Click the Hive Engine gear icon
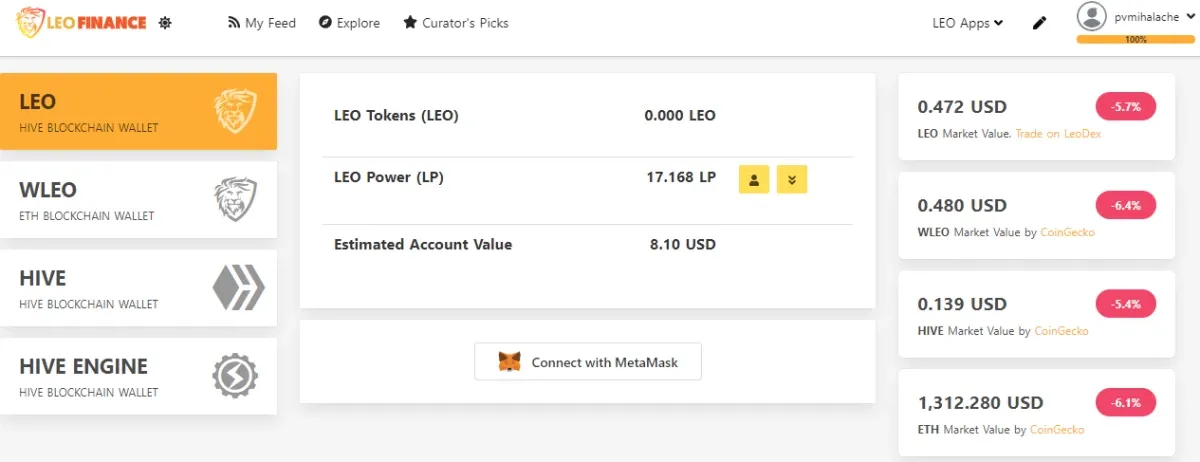1200x462 pixels. [235, 376]
